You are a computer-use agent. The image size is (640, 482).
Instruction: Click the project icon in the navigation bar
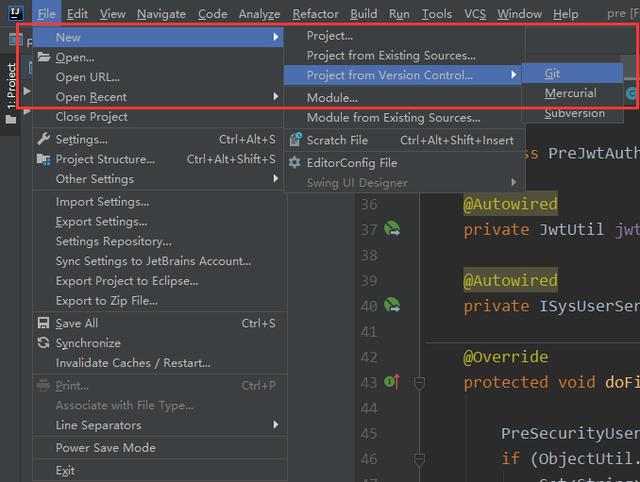tap(16, 40)
